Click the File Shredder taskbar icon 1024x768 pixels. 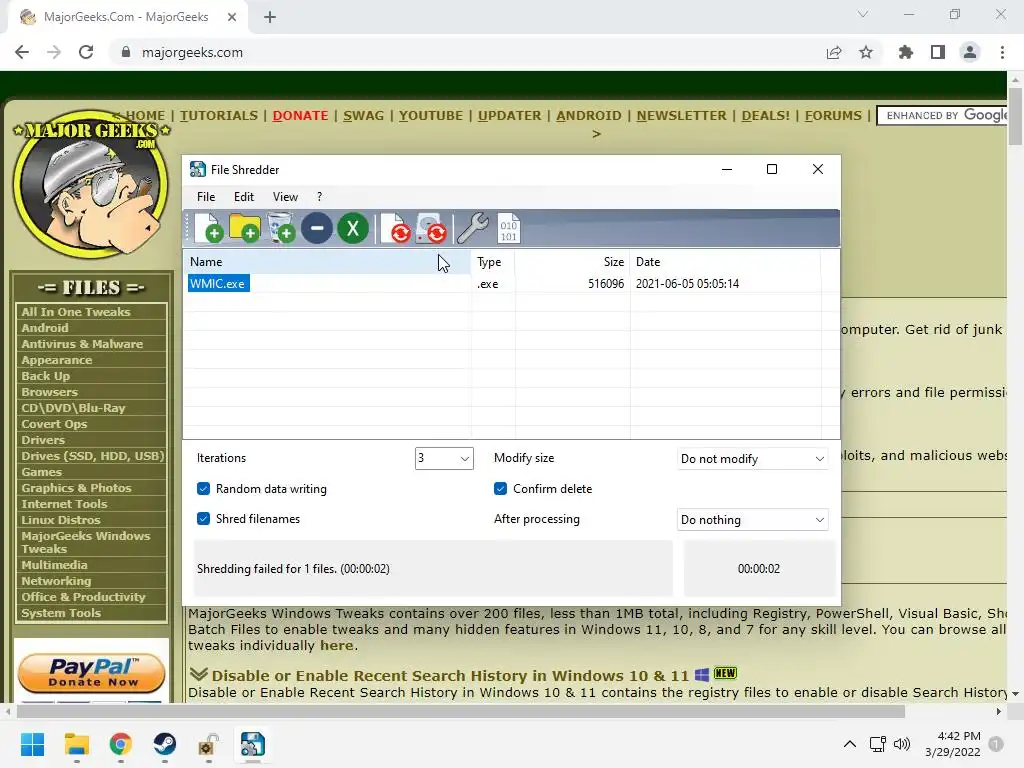(x=253, y=744)
